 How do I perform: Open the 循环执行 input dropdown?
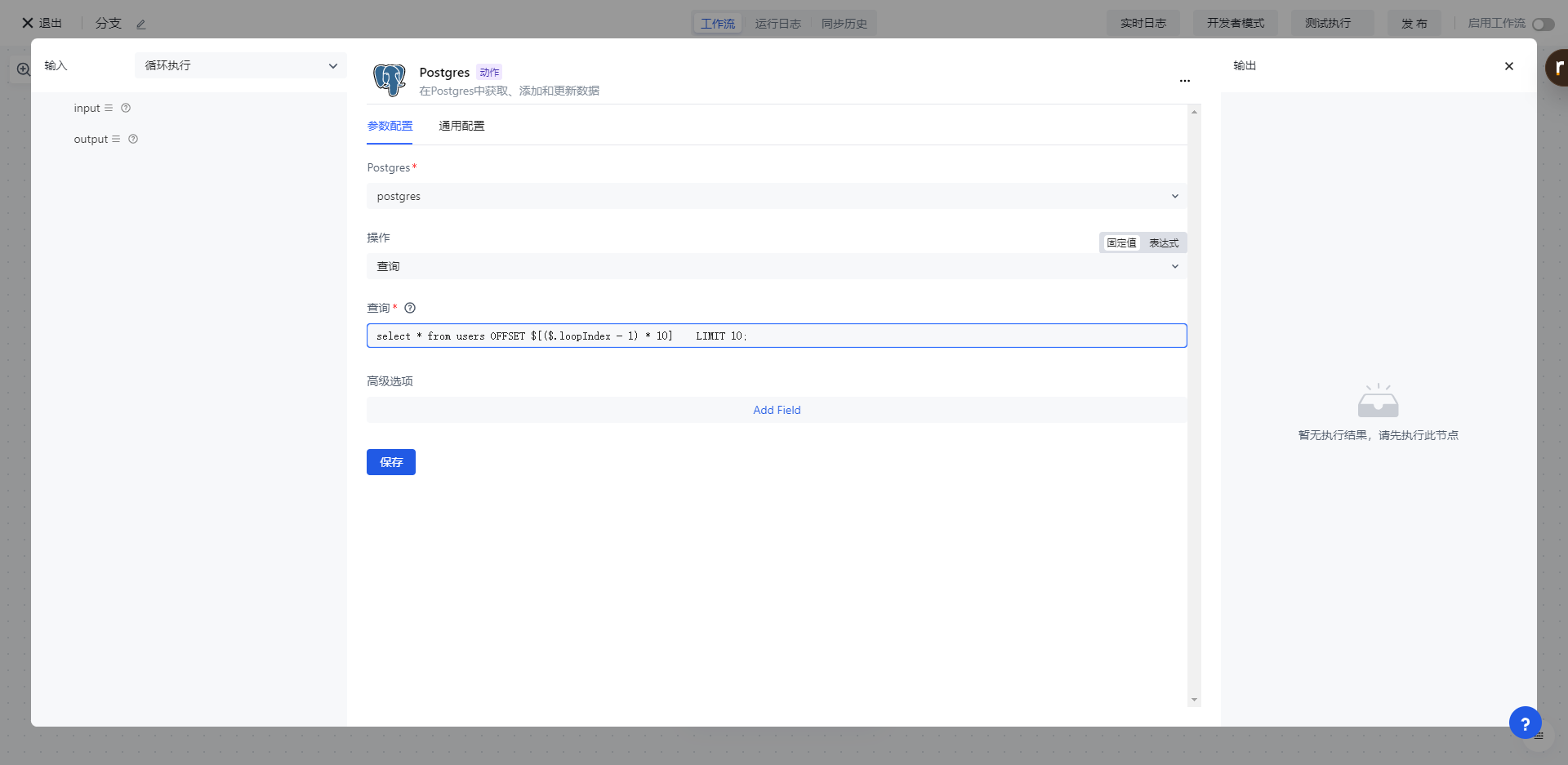pos(240,65)
